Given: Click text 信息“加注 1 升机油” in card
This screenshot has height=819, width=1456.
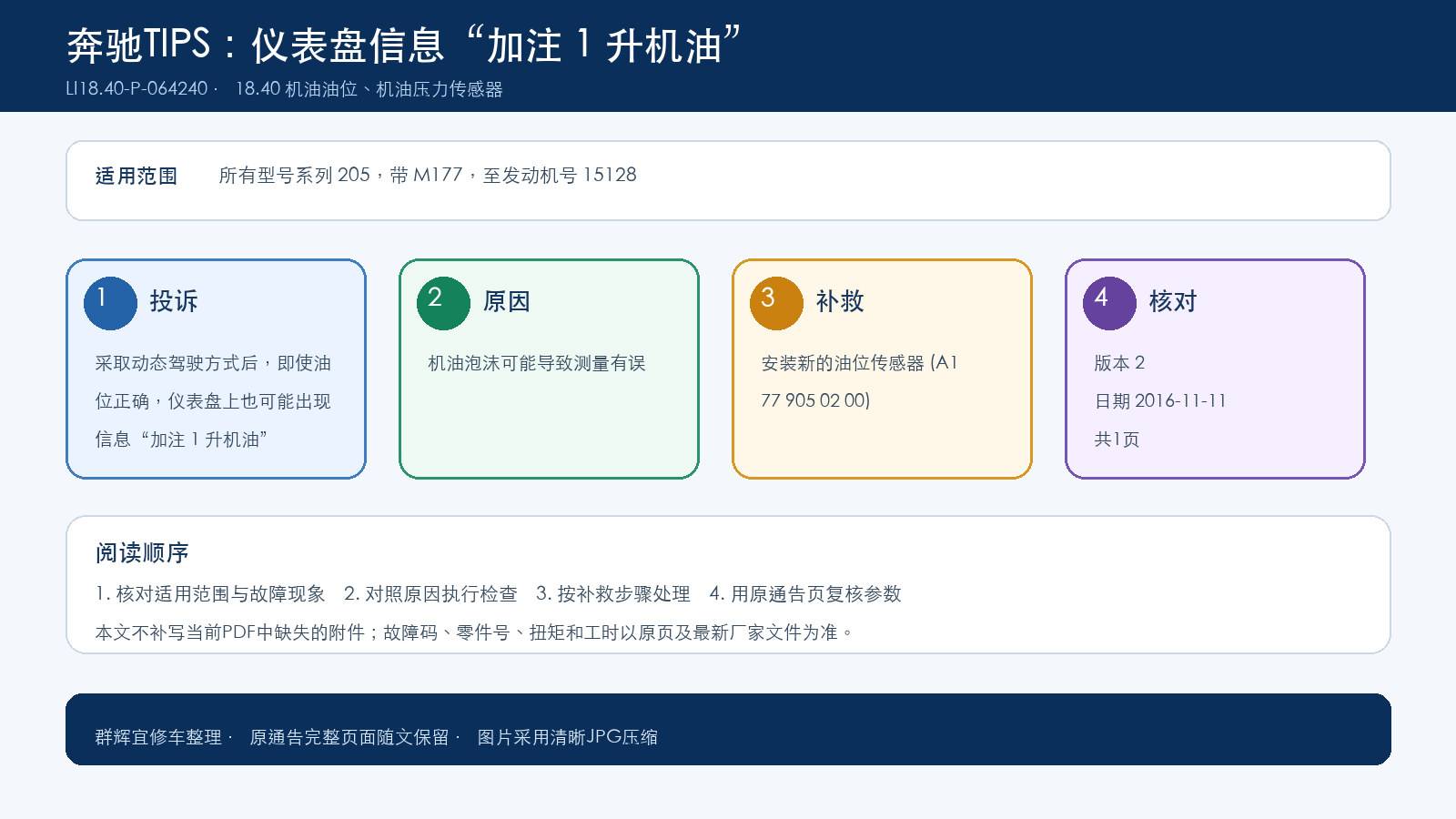Looking at the screenshot, I should (x=181, y=440).
